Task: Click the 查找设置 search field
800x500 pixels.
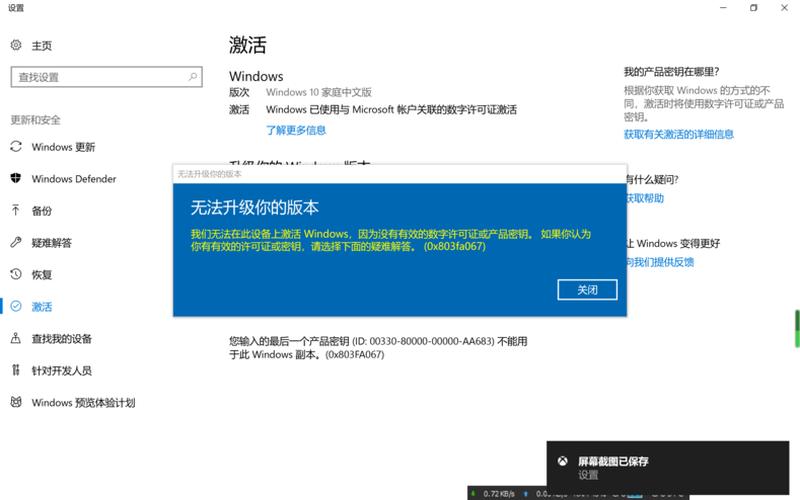Action: 107,77
